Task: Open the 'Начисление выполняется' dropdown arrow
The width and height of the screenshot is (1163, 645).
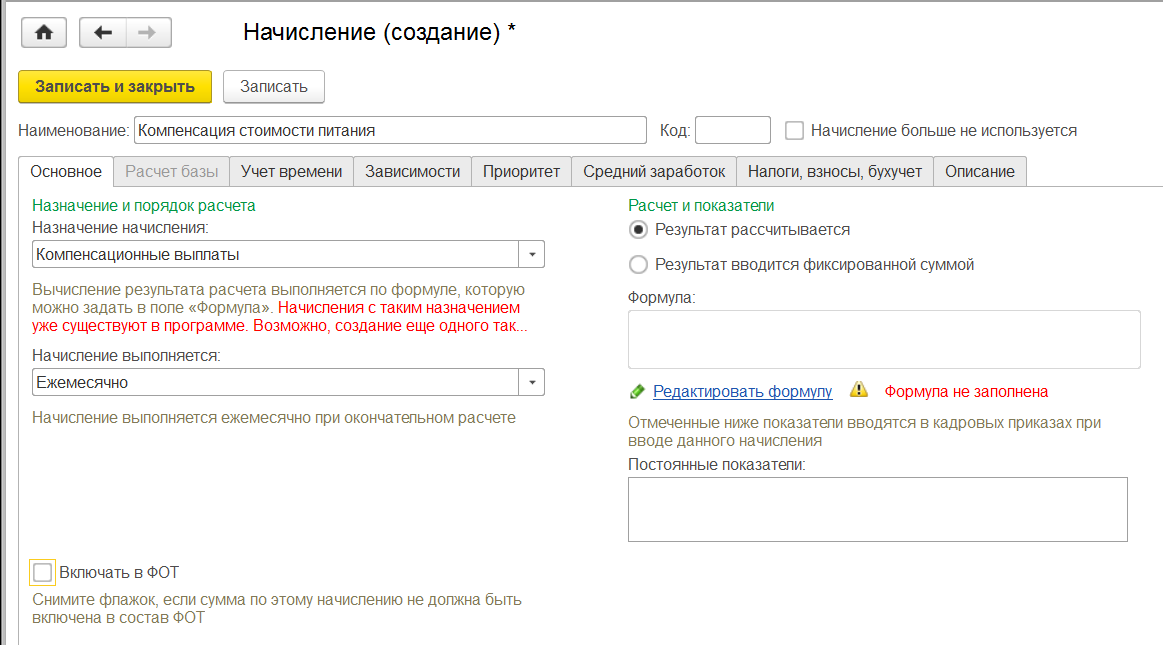Action: pos(532,382)
